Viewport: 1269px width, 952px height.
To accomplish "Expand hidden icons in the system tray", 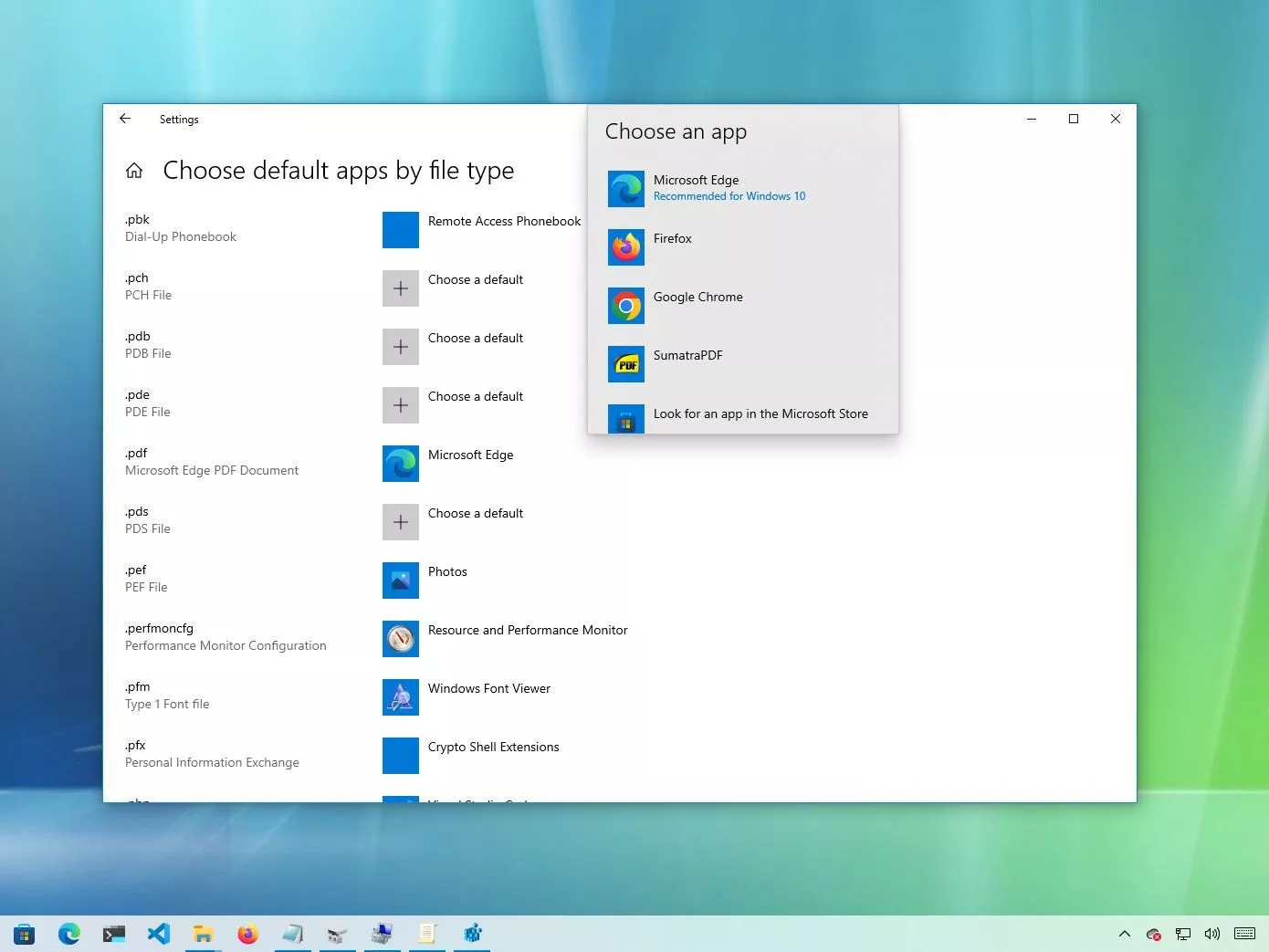I will (x=1125, y=934).
